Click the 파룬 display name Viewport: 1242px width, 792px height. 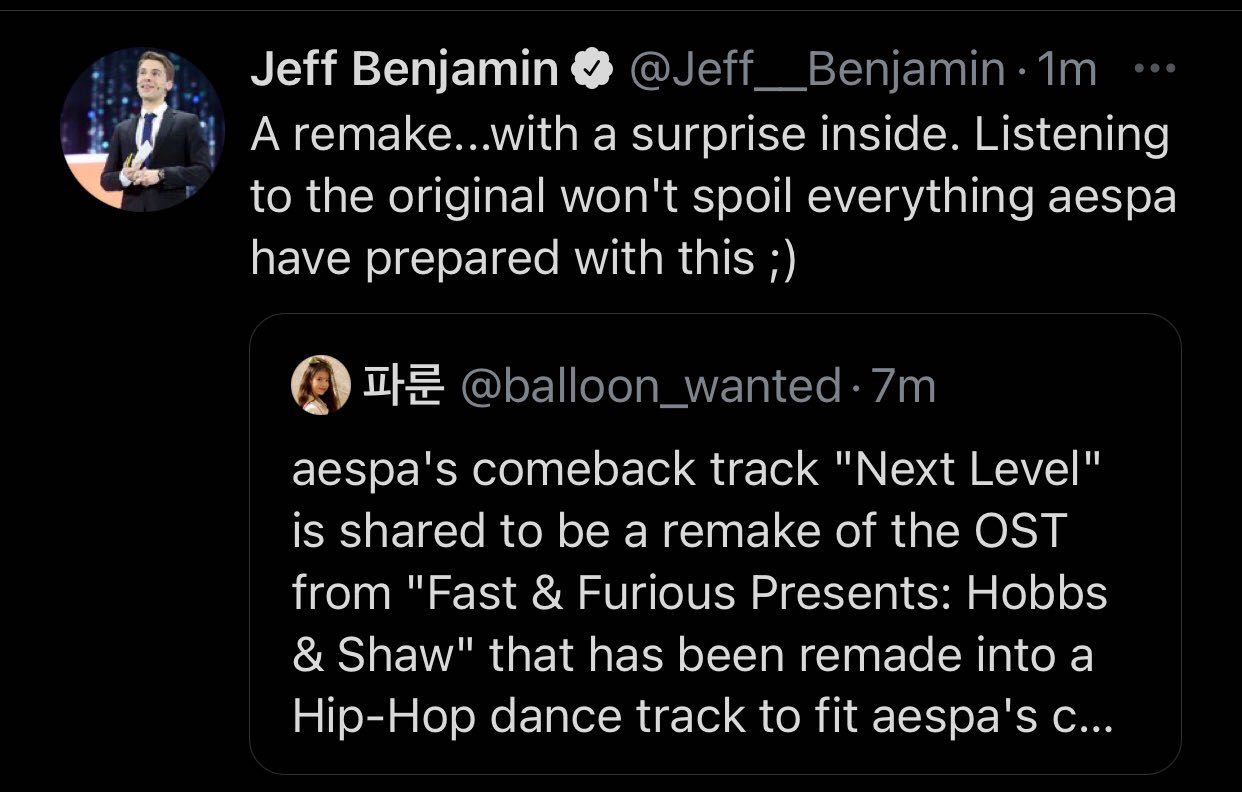pos(400,386)
